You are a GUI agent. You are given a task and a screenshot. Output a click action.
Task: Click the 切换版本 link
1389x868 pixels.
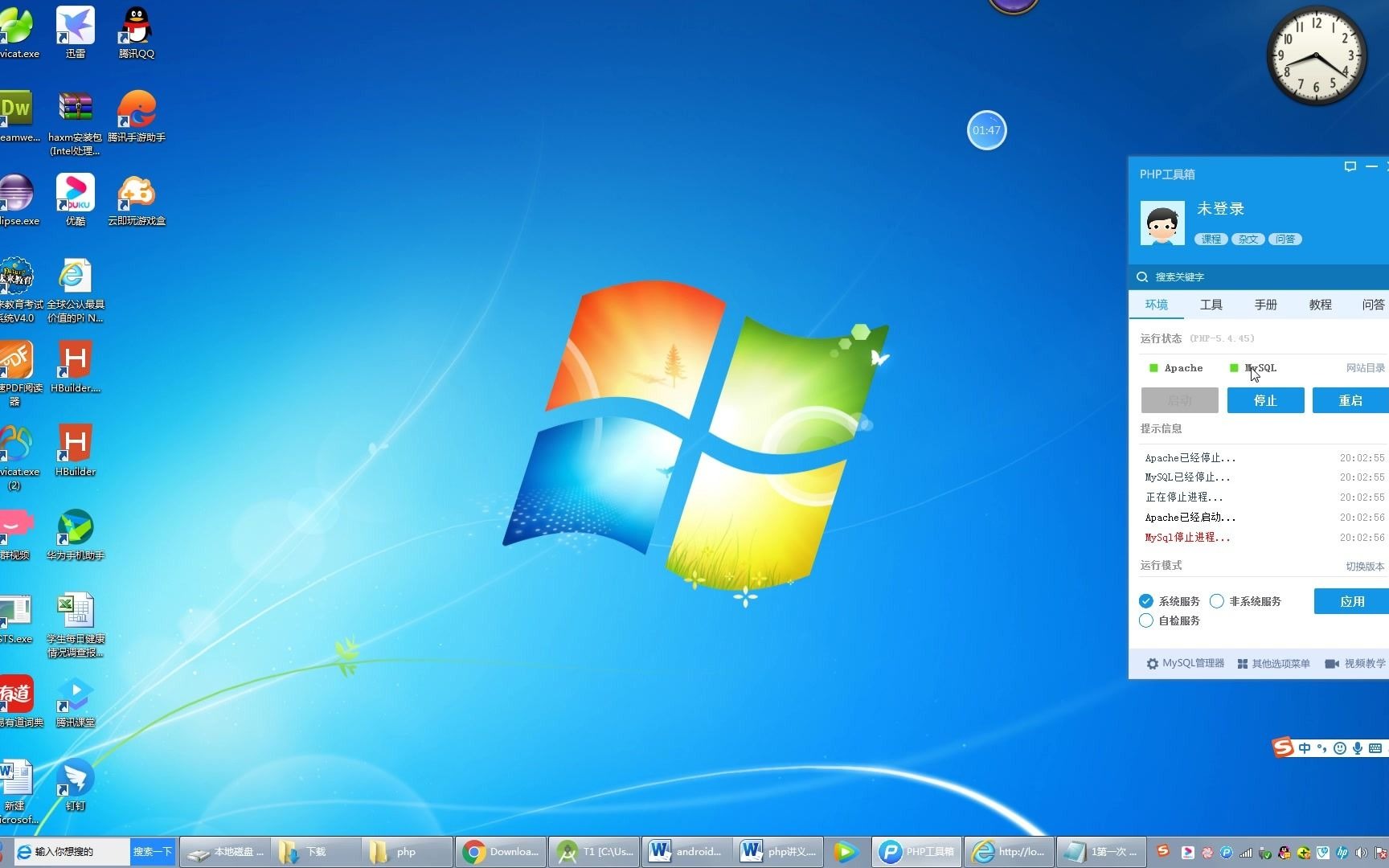coord(1366,567)
